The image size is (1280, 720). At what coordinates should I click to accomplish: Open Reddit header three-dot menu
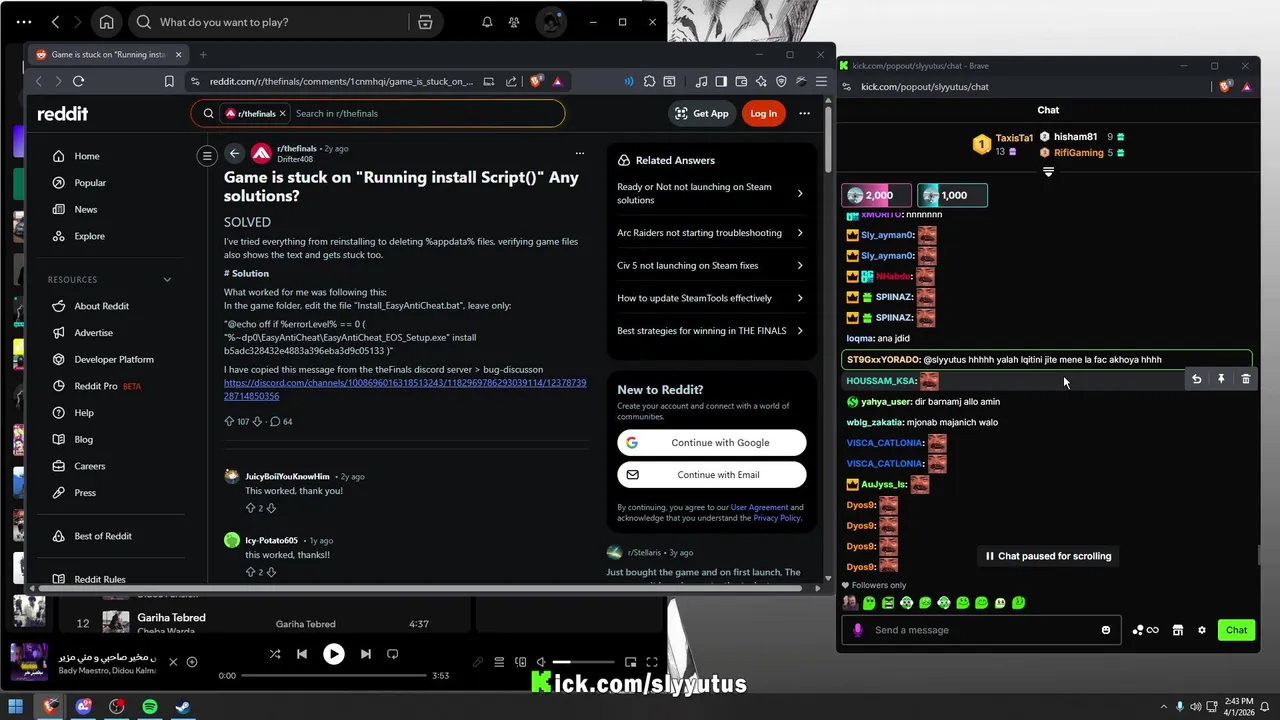(x=804, y=114)
